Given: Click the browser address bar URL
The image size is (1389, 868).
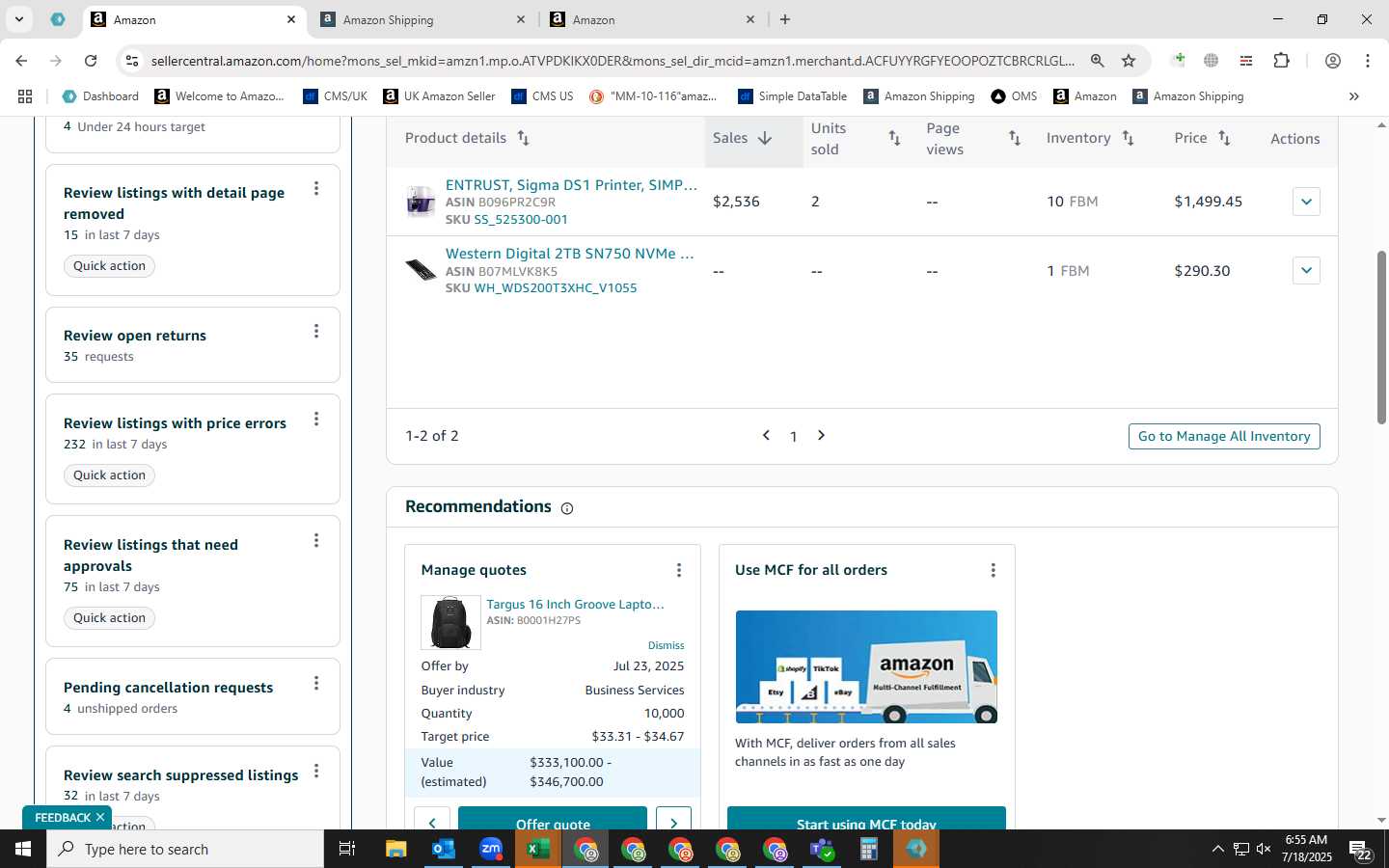Looking at the screenshot, I should (613, 61).
